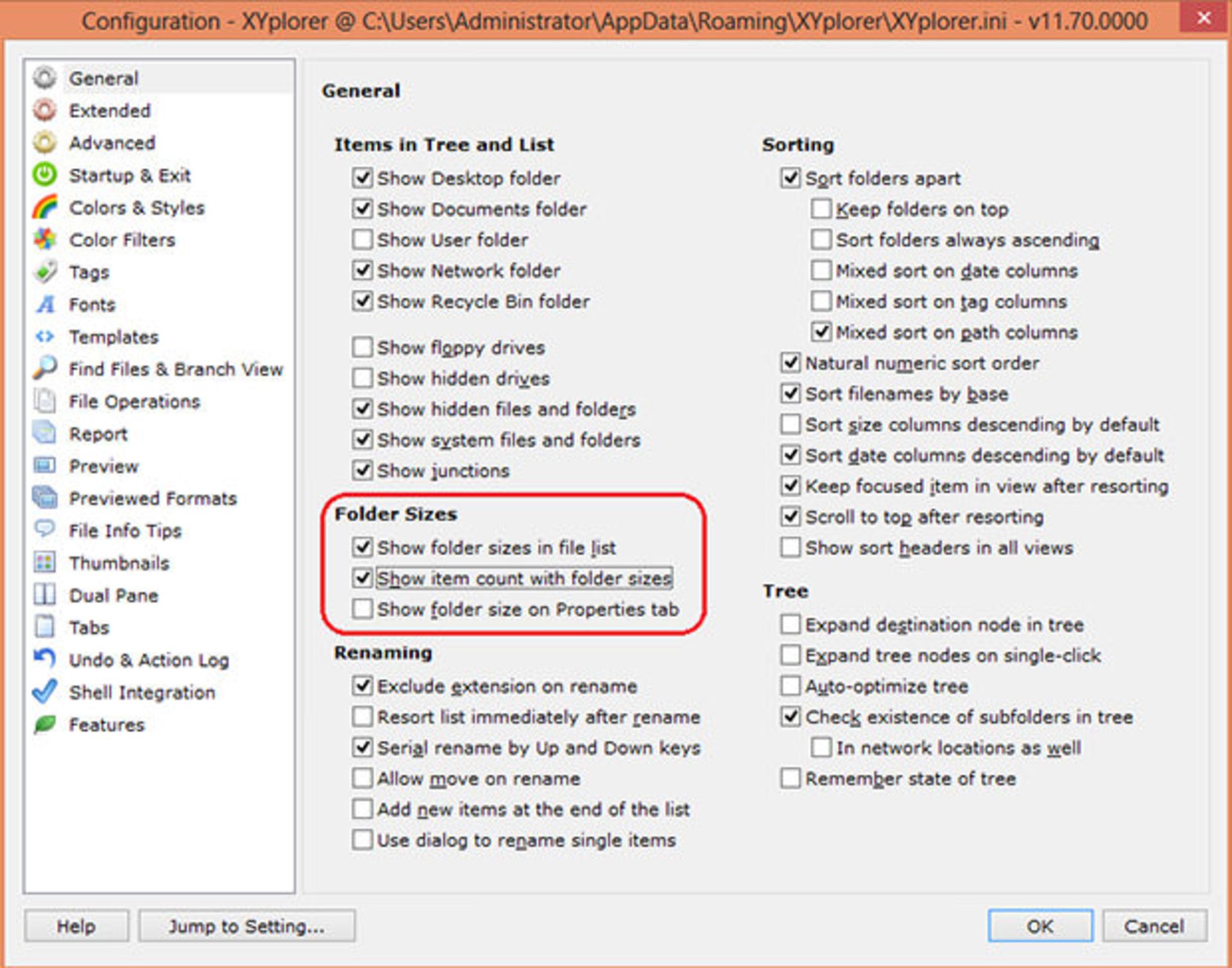Toggle Show hidden files and folders checkbox
This screenshot has width=1232, height=968.
click(x=363, y=409)
